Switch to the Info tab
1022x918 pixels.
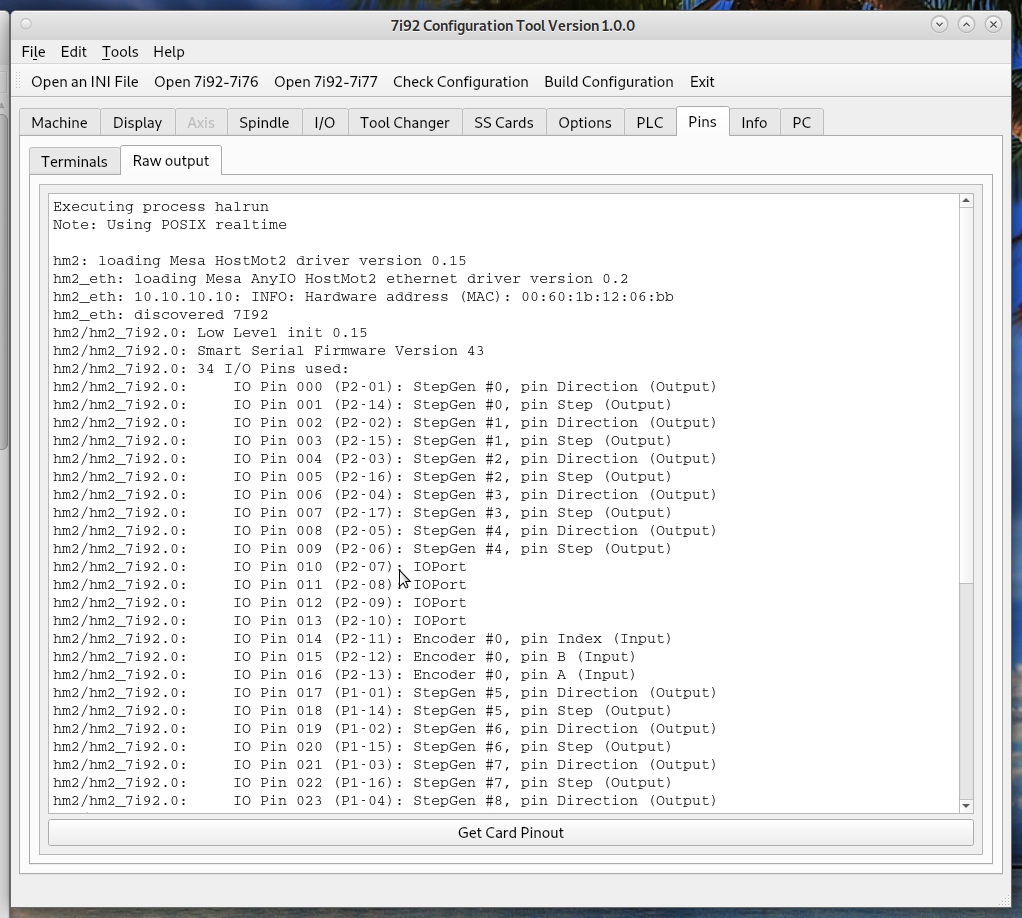[x=754, y=123]
